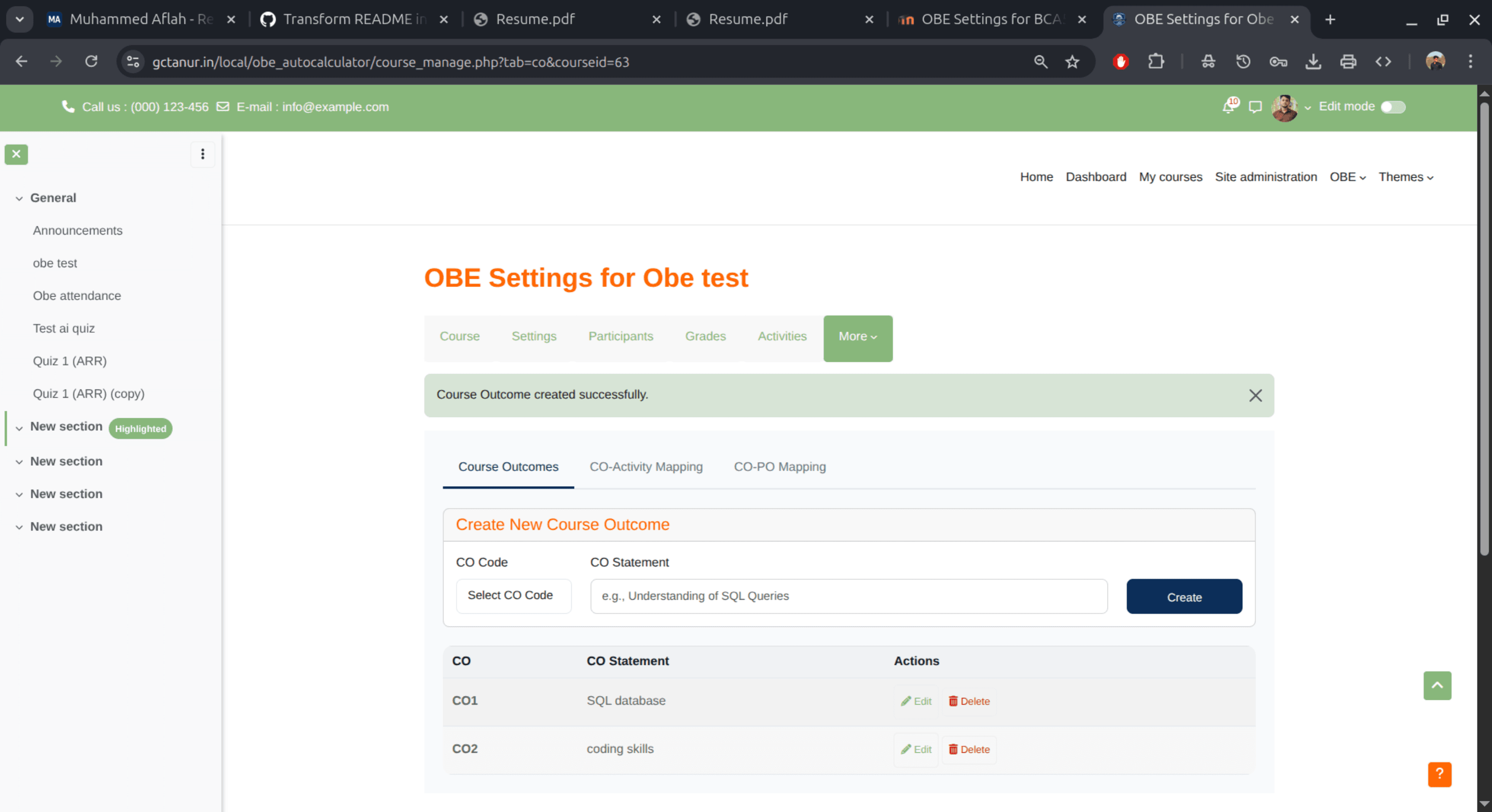Dismiss the Course Outcome success alert
Viewport: 1492px width, 812px height.
pos(1255,396)
